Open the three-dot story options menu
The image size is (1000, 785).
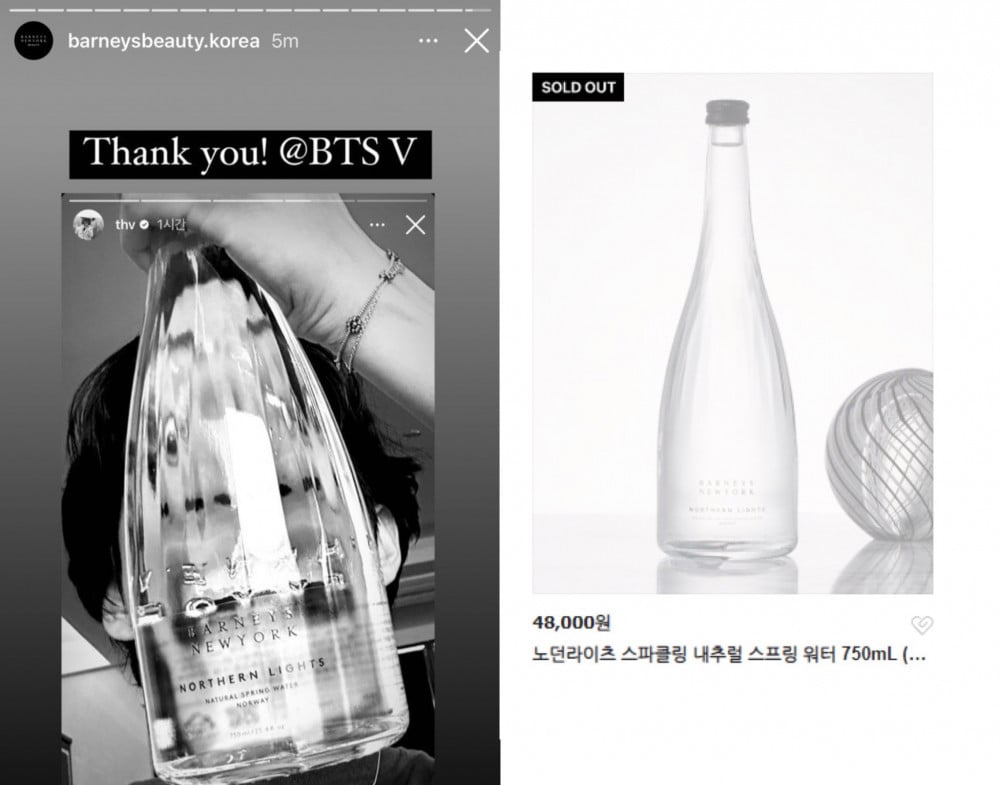pyautogui.click(x=429, y=41)
